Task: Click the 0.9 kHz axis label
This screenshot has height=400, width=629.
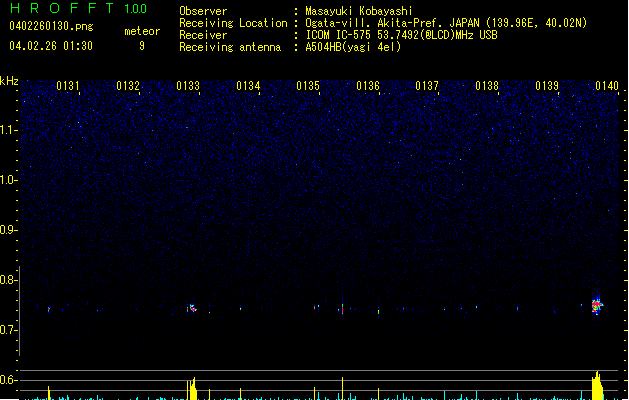Action: (8, 230)
